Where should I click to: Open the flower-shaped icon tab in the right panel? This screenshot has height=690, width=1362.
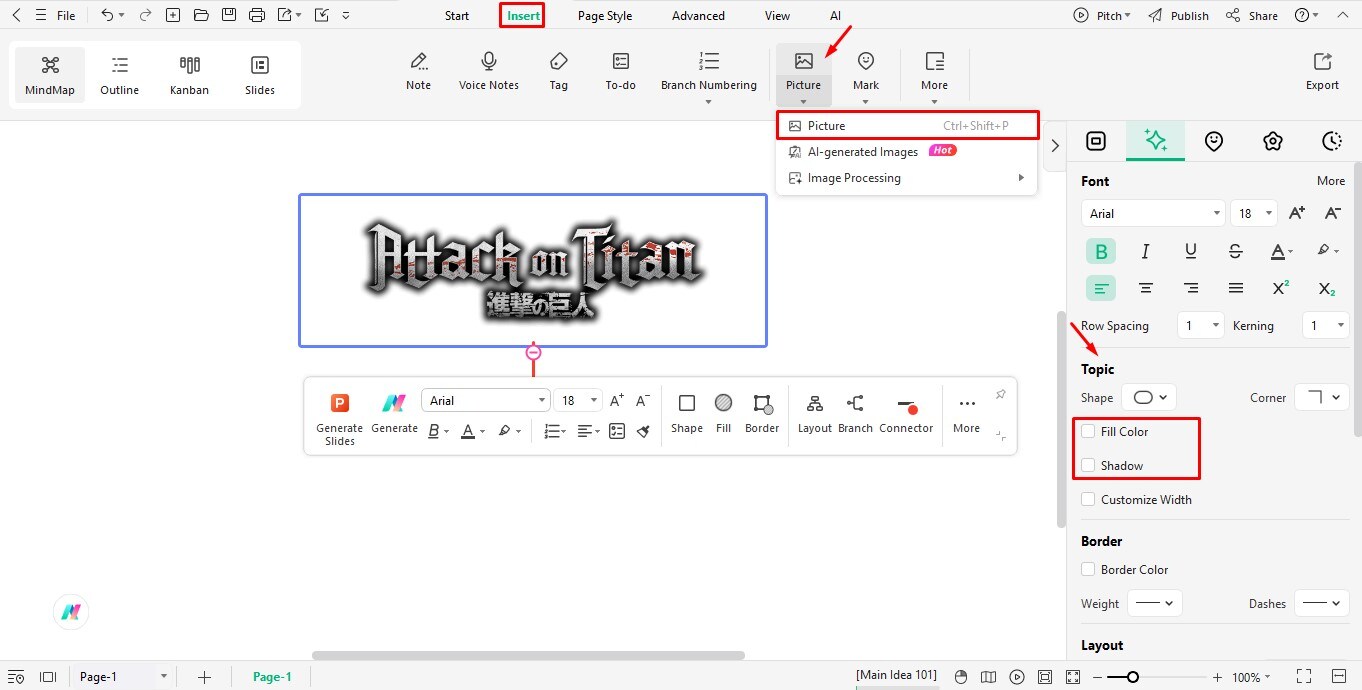(1272, 141)
